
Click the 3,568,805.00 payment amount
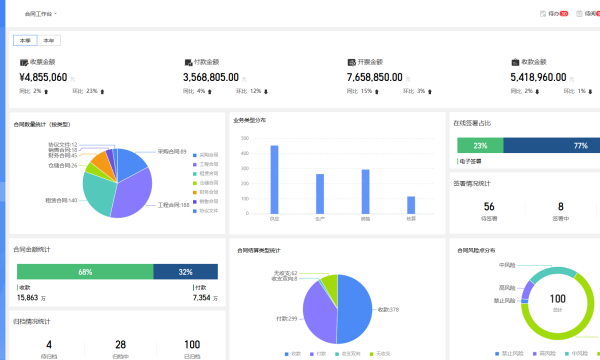tap(211, 77)
